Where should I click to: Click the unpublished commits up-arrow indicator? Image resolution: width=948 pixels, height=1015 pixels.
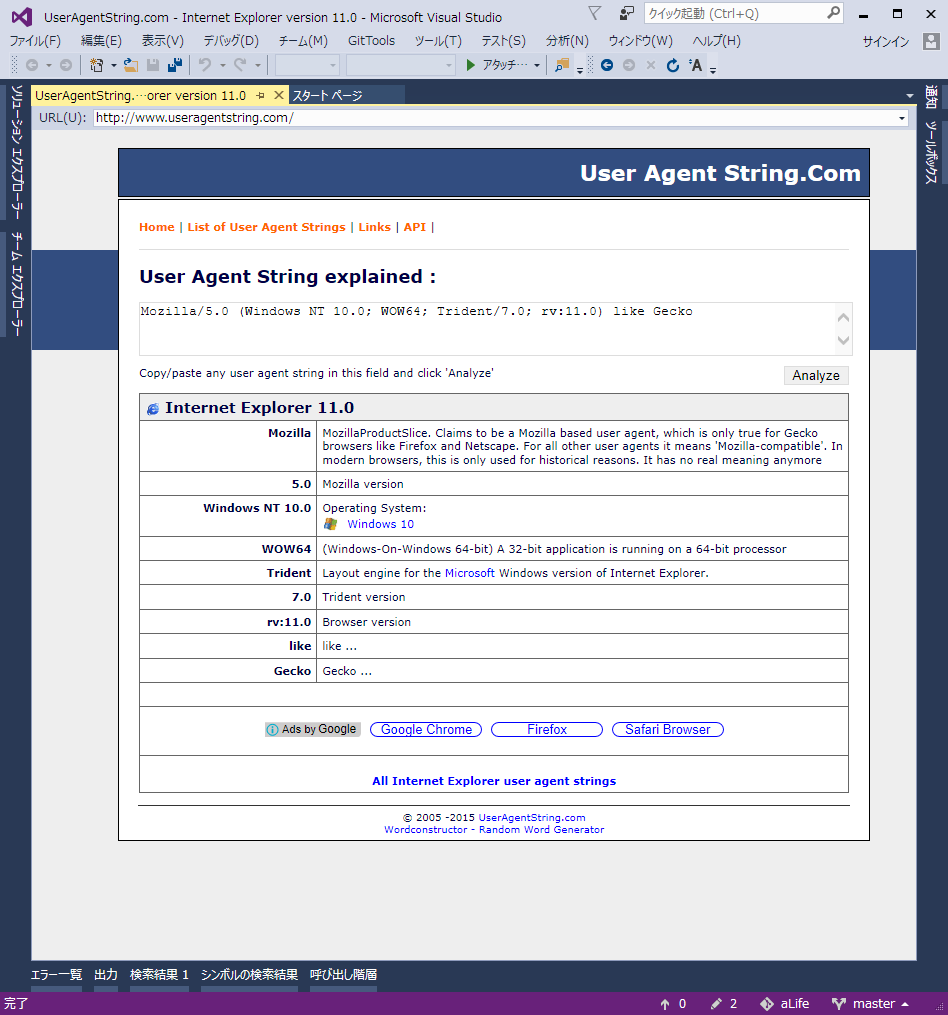click(x=673, y=1003)
